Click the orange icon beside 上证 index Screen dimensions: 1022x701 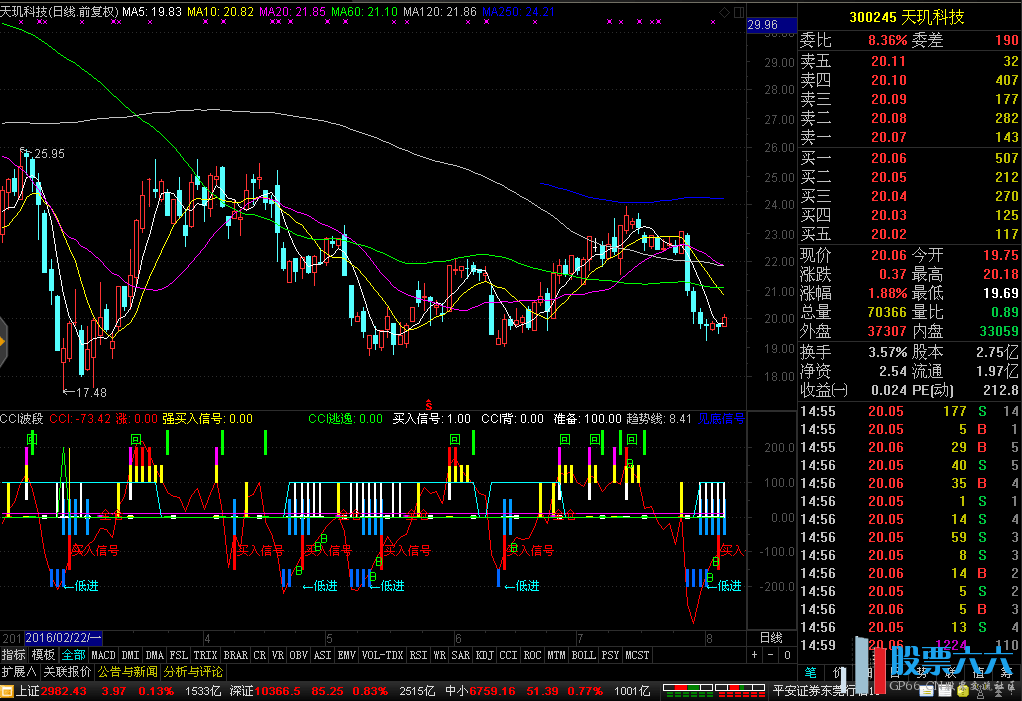(x=7, y=690)
